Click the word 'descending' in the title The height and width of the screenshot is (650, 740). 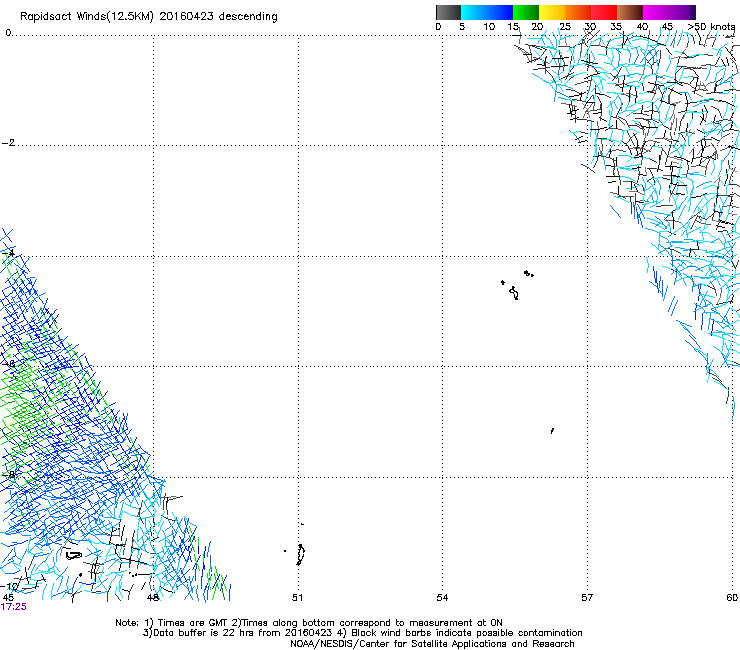click(x=248, y=16)
